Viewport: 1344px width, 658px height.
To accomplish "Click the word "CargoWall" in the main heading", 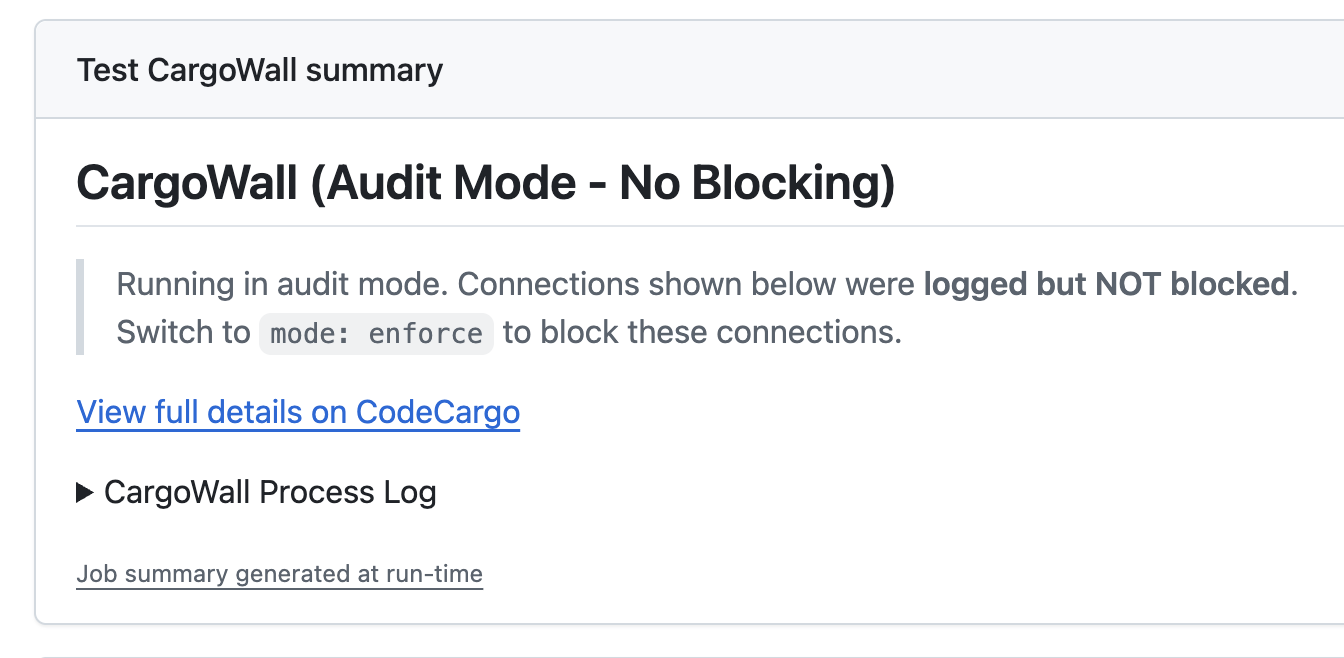I will point(186,183).
